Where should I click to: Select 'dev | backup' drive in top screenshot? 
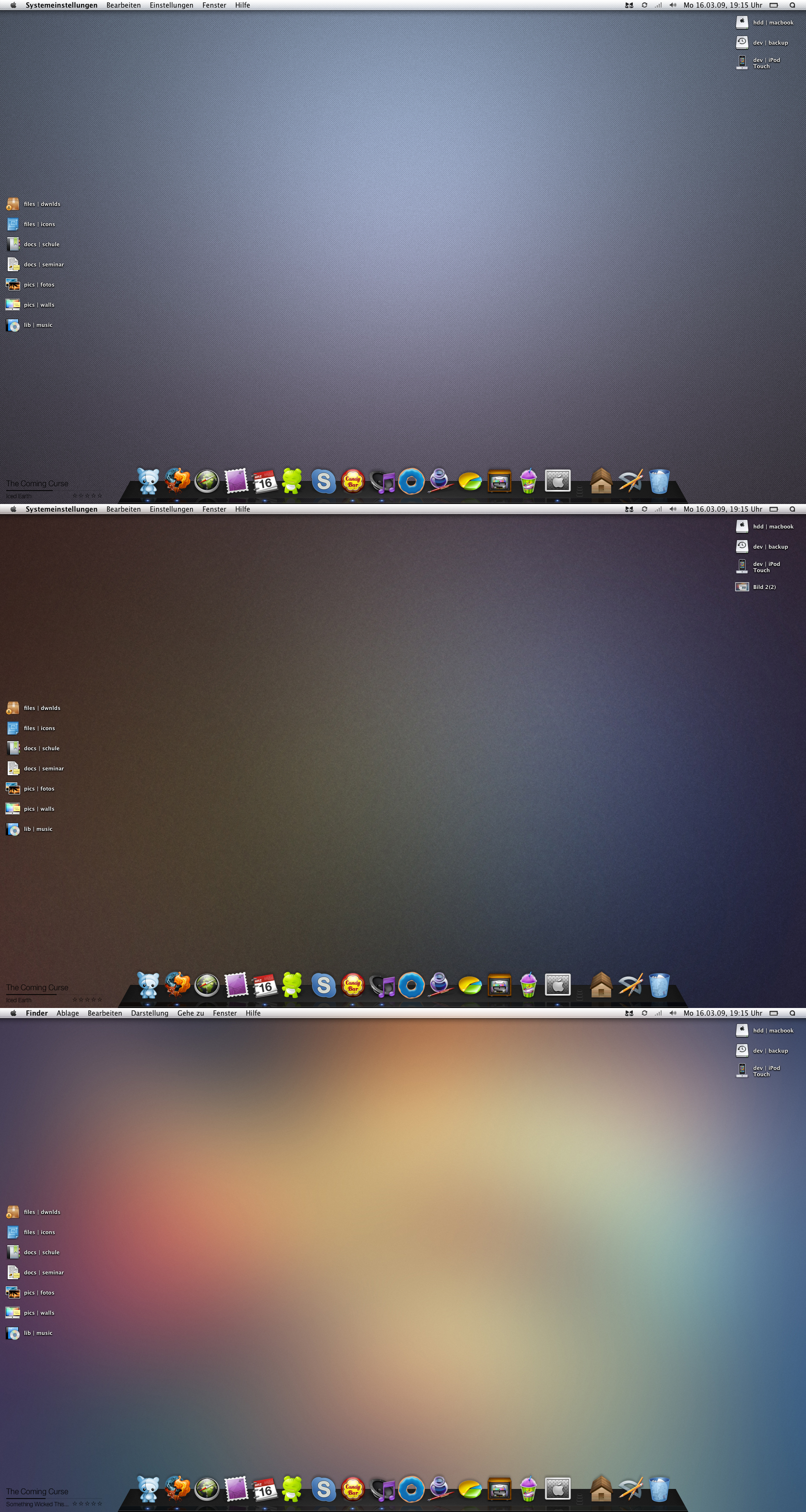(762, 42)
